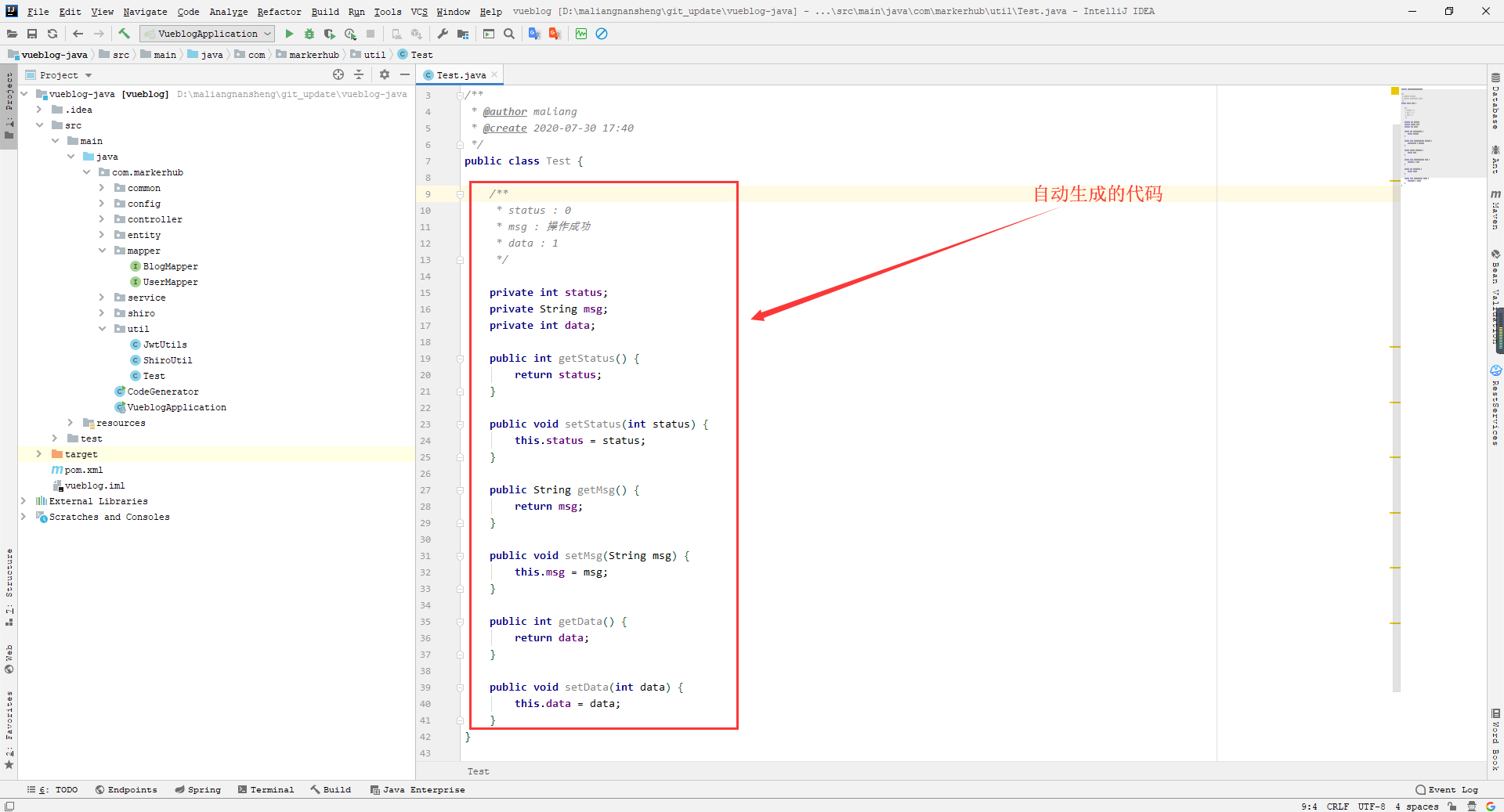Image resolution: width=1504 pixels, height=812 pixels.
Task: Open the Project Structure icon
Action: coord(463,34)
